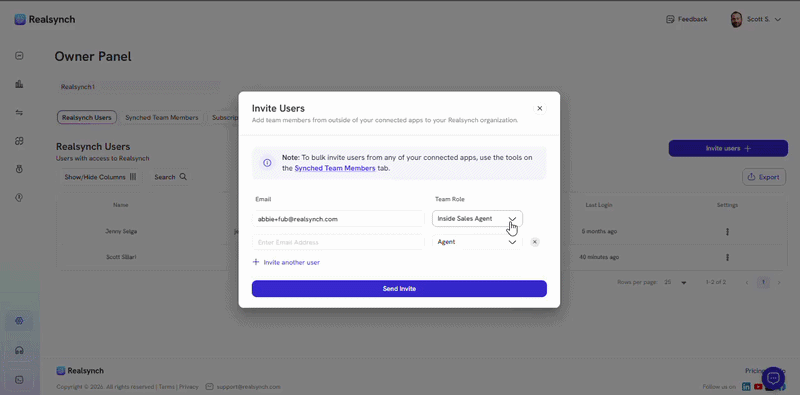Viewport: 800px width, 395px height.
Task: Open the settings kebab menu for Scott Sillari
Action: pyautogui.click(x=728, y=257)
